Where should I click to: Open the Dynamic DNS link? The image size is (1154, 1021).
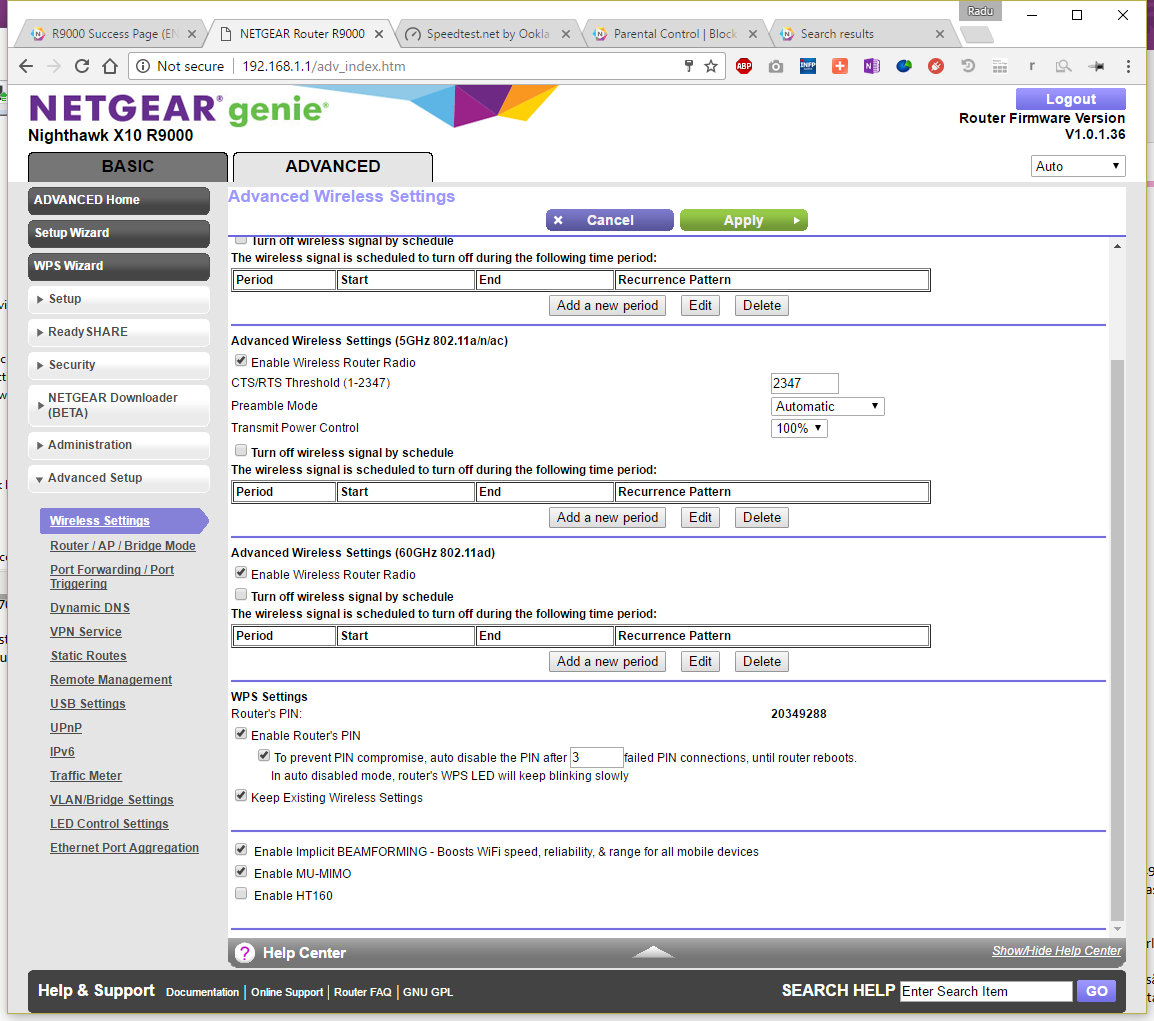click(90, 608)
